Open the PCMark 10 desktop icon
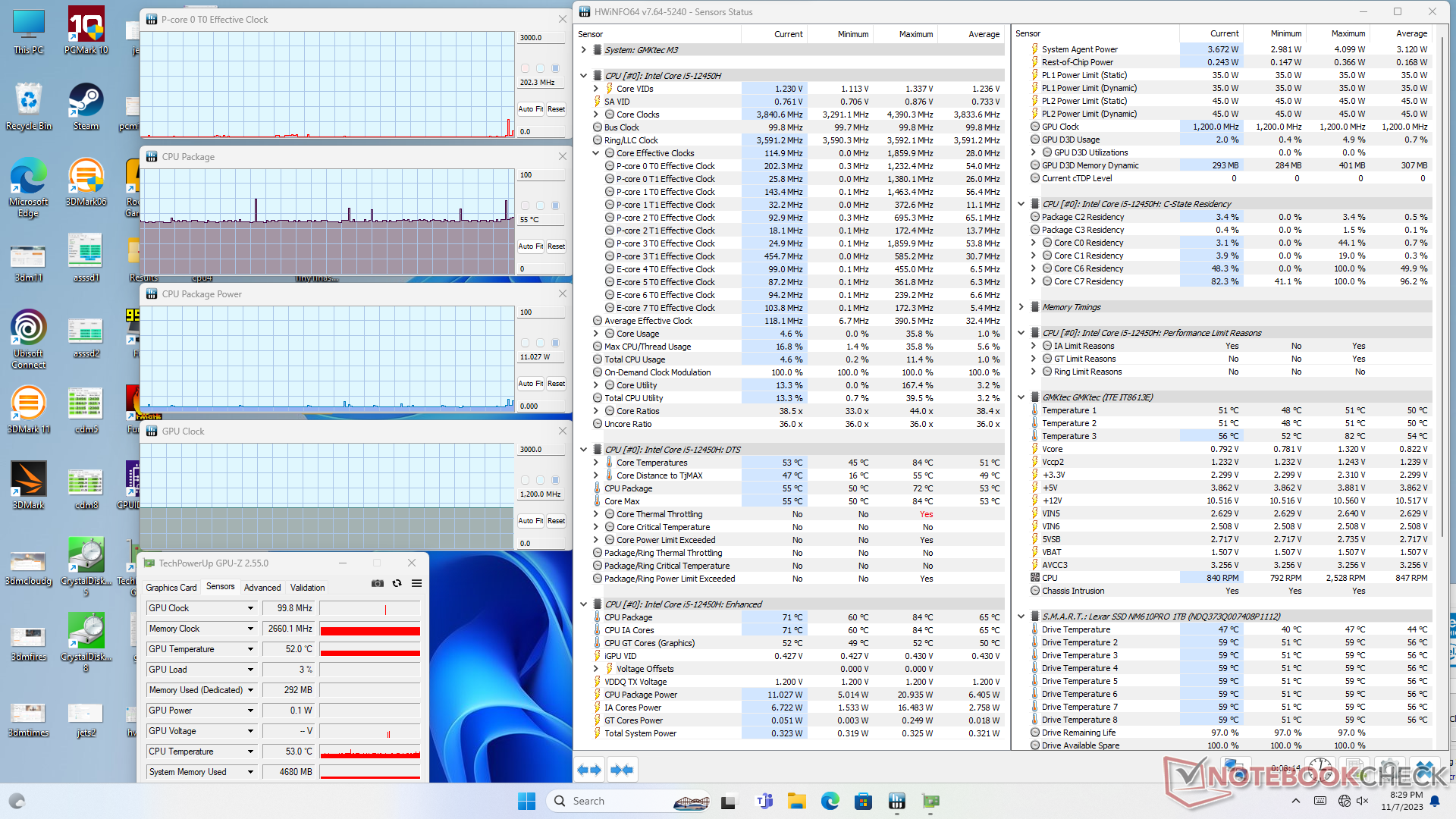The height and width of the screenshot is (819, 1456). pos(86,31)
